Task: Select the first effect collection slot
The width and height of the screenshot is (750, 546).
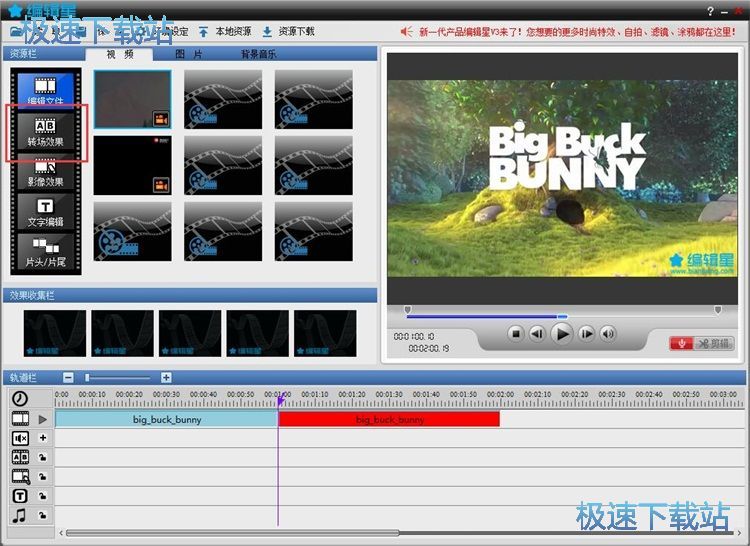Action: 55,333
